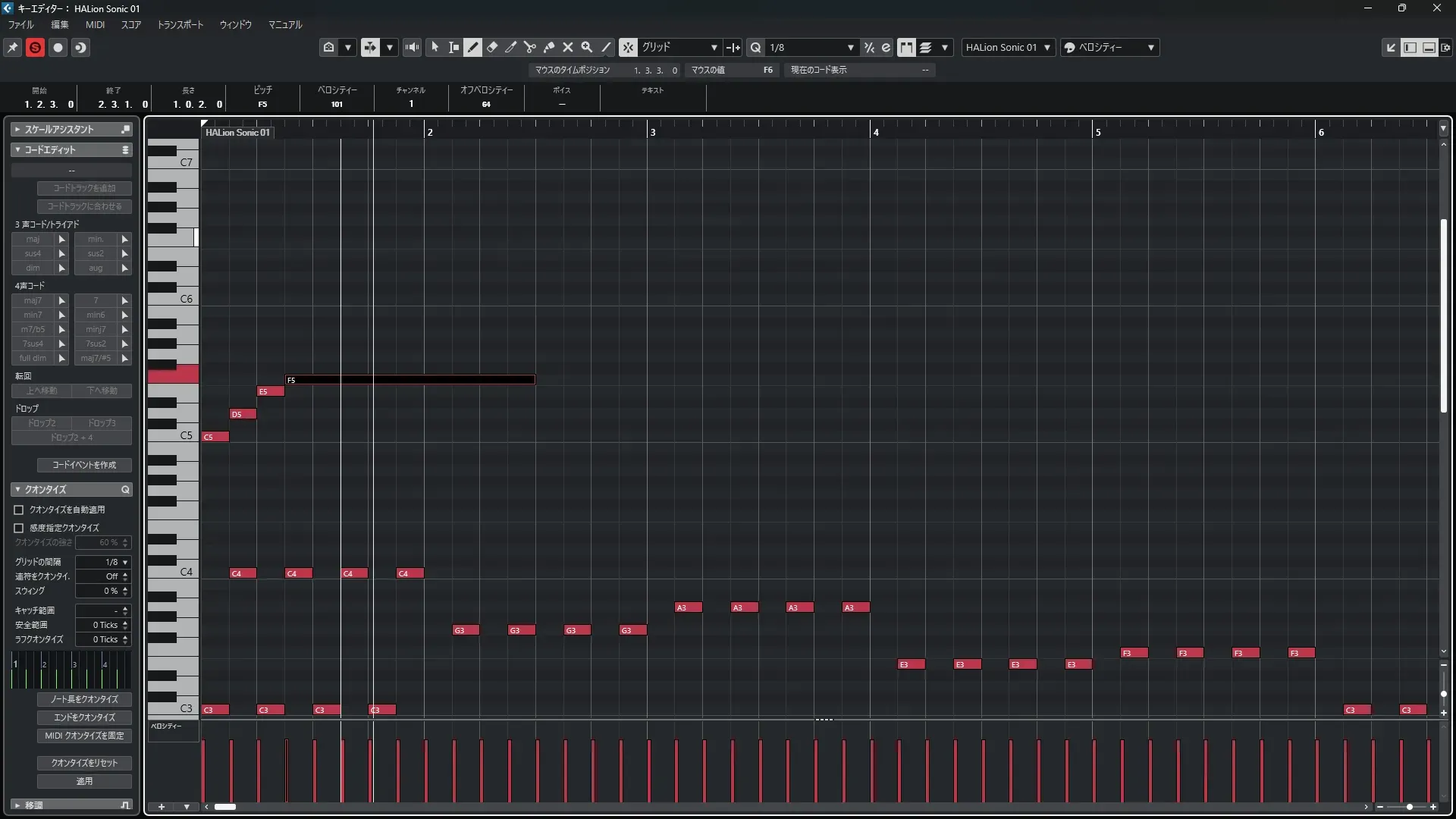Select the Zoom magnifier tool
The height and width of the screenshot is (819, 1456).
click(x=587, y=47)
